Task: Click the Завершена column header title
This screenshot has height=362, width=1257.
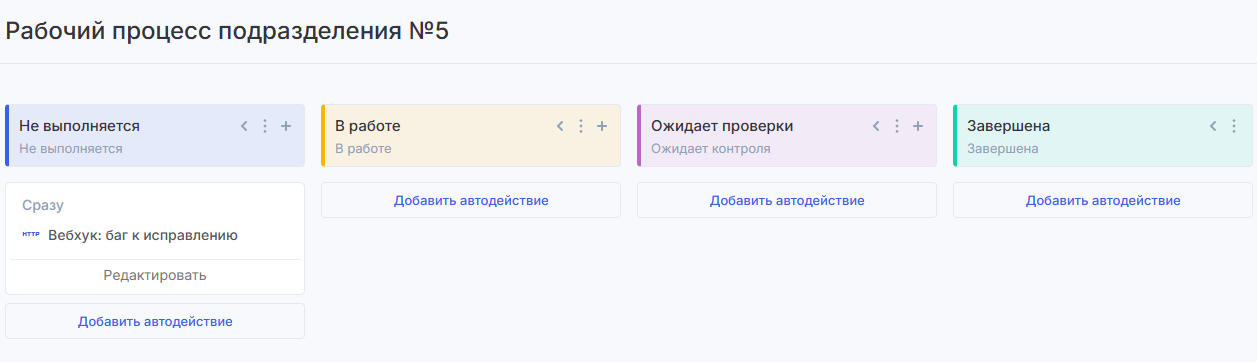Action: pos(1008,126)
